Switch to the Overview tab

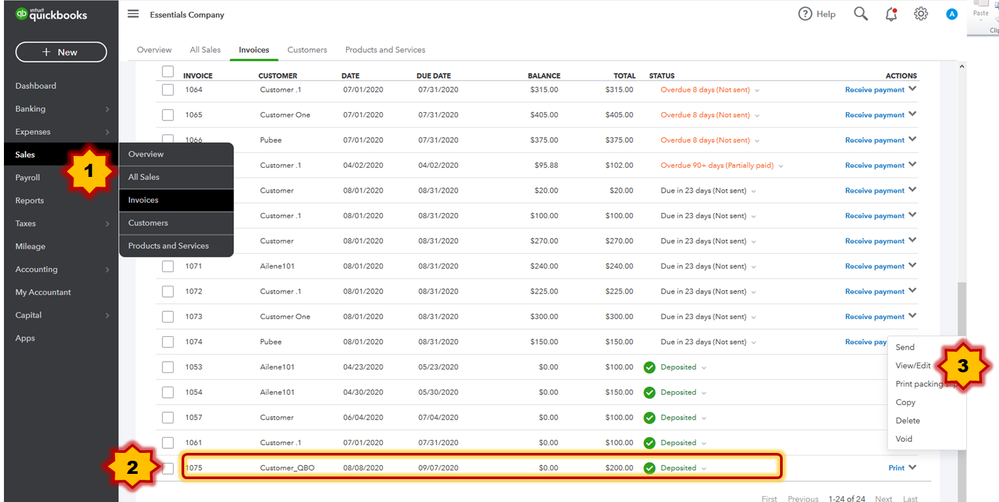coord(154,50)
